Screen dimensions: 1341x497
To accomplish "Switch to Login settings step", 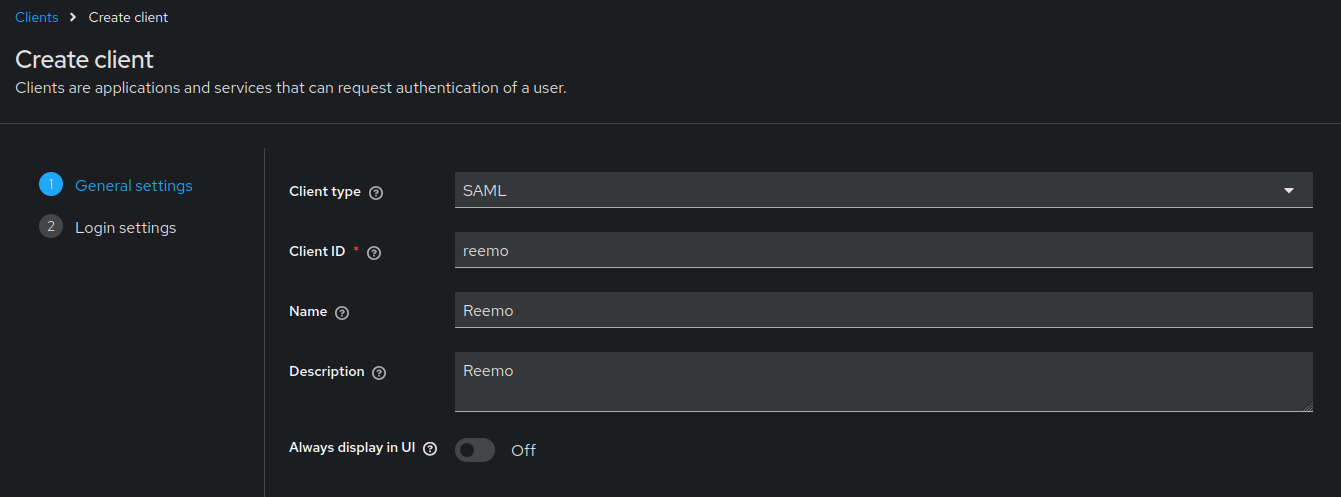I will (x=125, y=227).
